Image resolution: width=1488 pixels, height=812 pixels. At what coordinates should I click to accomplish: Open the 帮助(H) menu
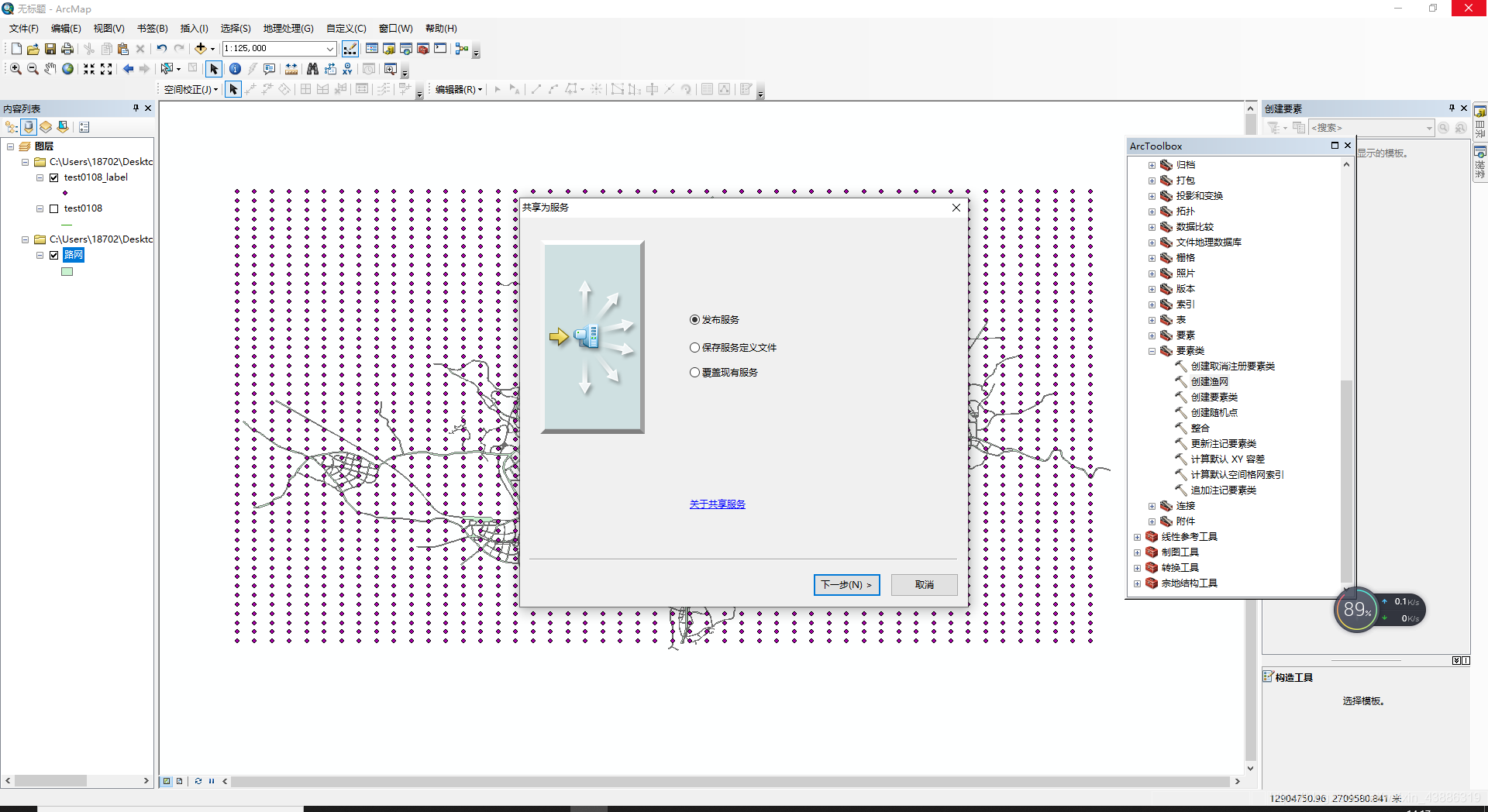coord(441,29)
